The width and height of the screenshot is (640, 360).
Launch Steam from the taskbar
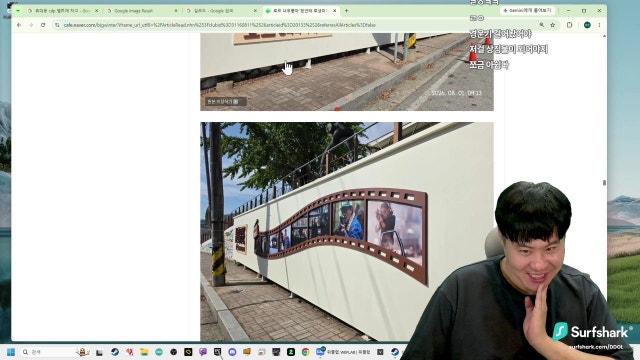[x=115, y=352]
